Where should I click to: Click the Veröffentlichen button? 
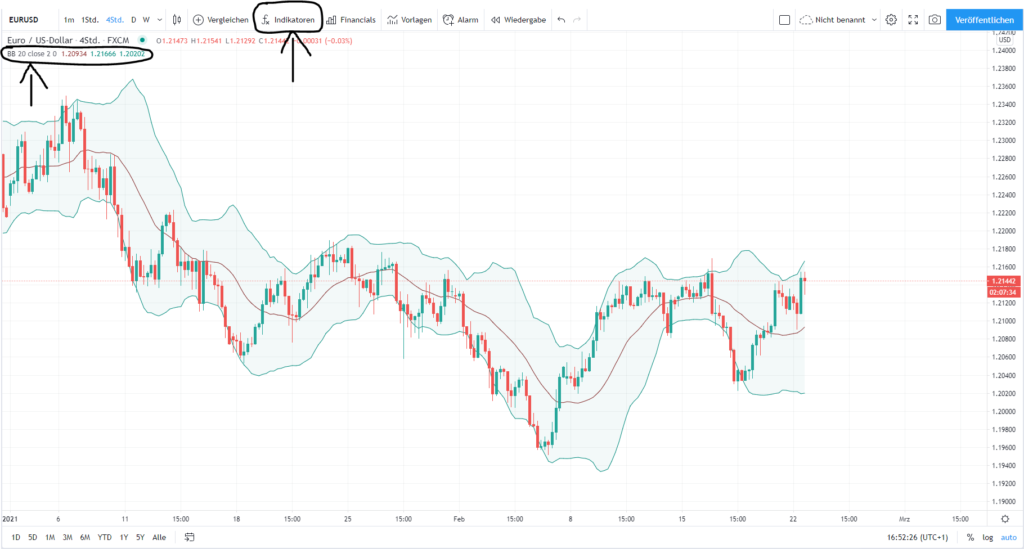point(982,19)
